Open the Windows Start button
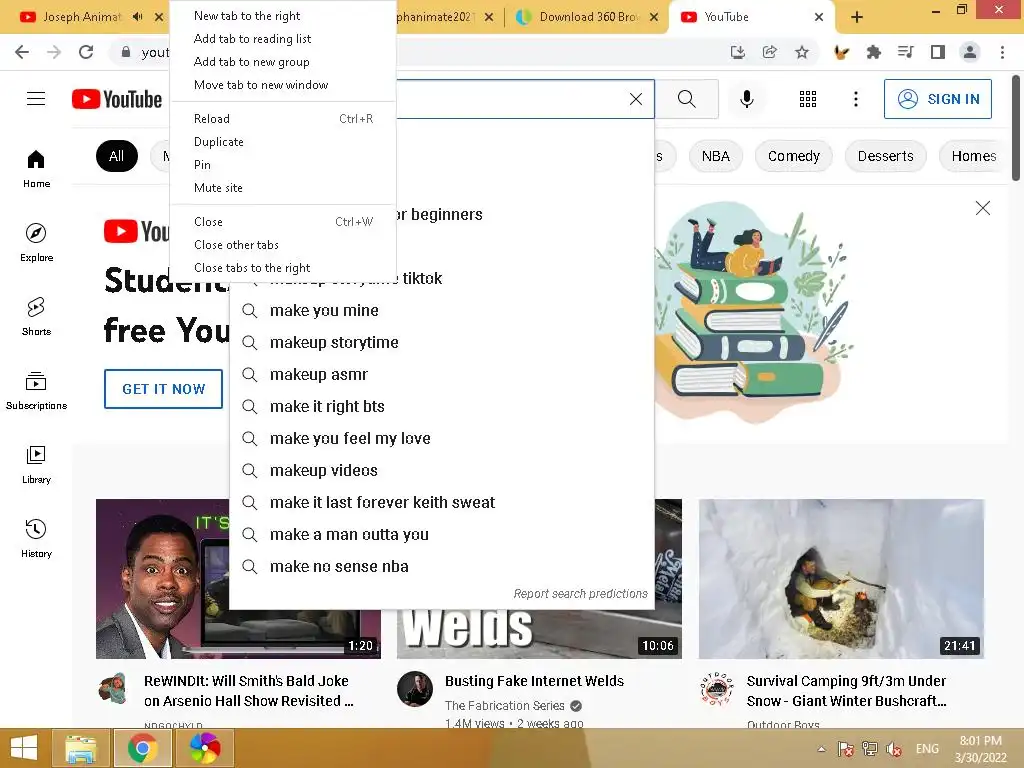 tap(24, 748)
